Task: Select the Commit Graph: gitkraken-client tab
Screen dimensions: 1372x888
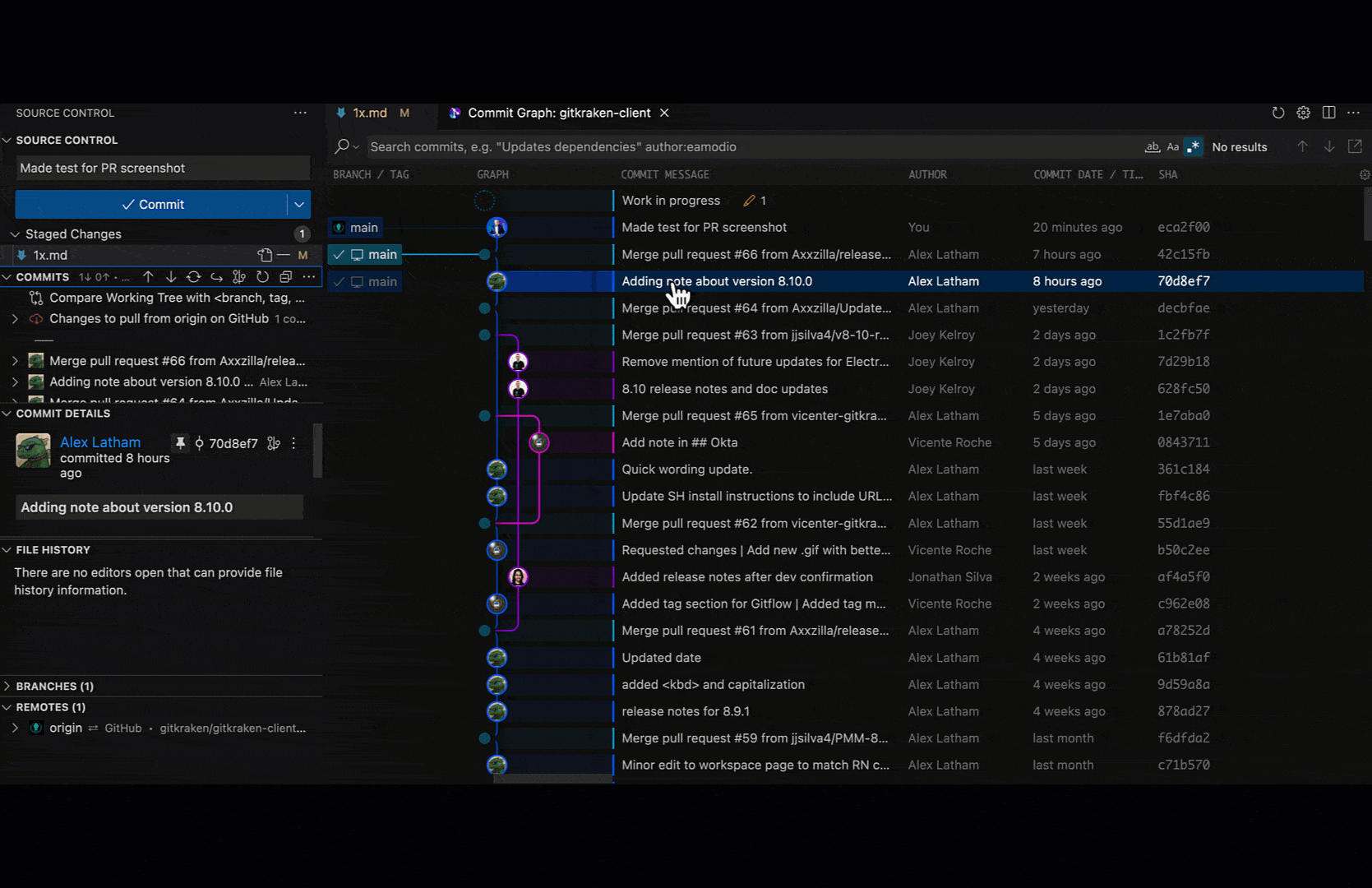Action: point(559,113)
